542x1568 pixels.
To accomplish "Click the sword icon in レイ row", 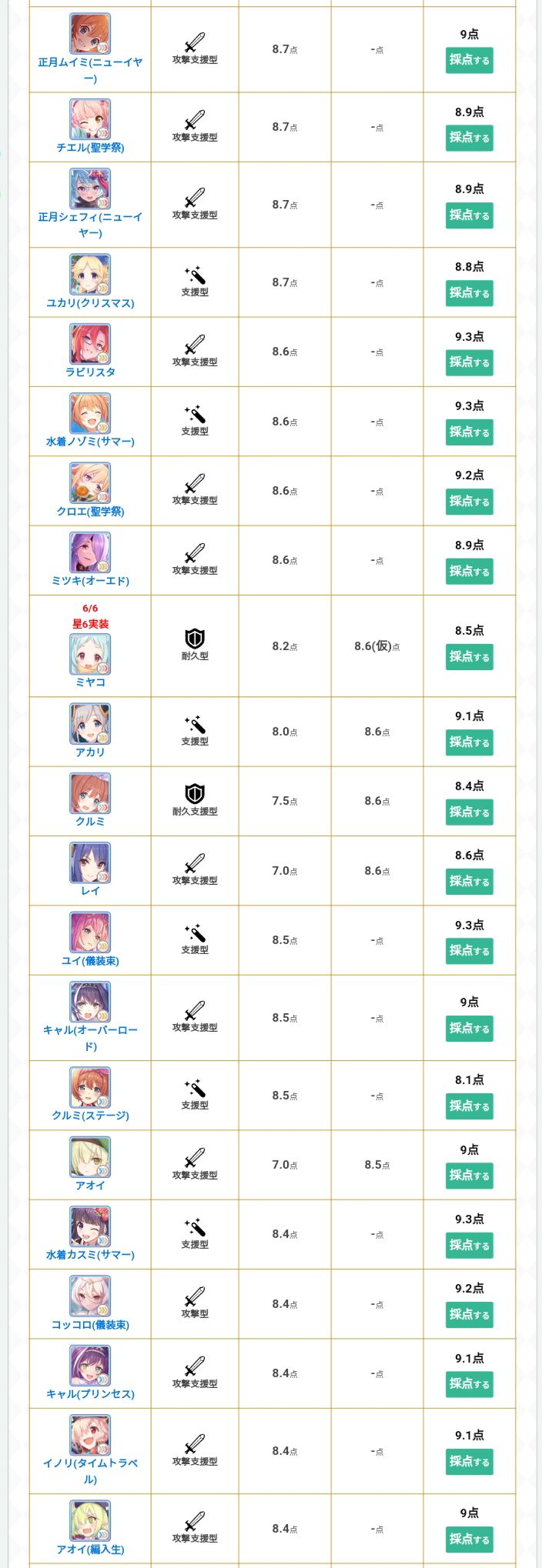I will [195, 863].
